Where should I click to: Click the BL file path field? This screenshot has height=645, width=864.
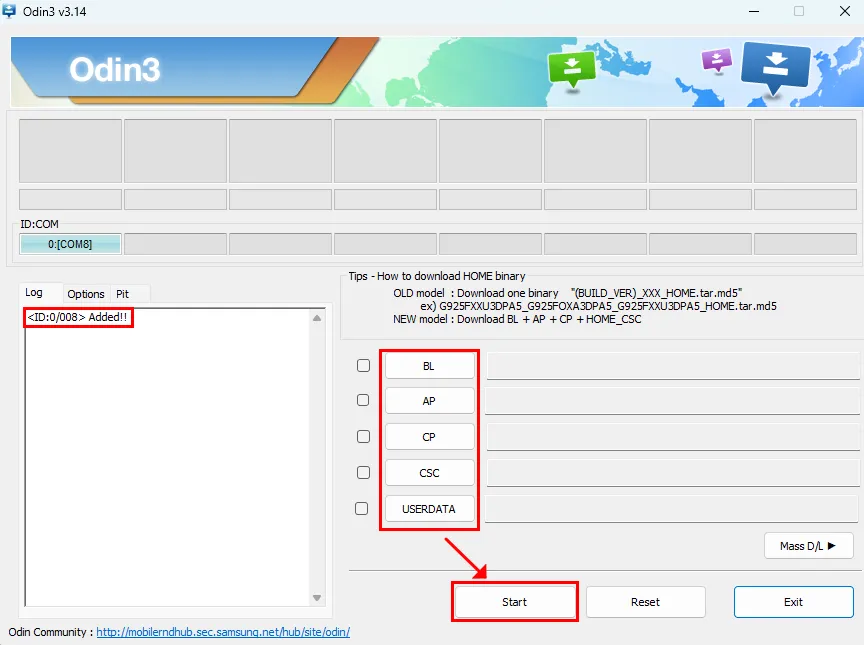click(673, 366)
